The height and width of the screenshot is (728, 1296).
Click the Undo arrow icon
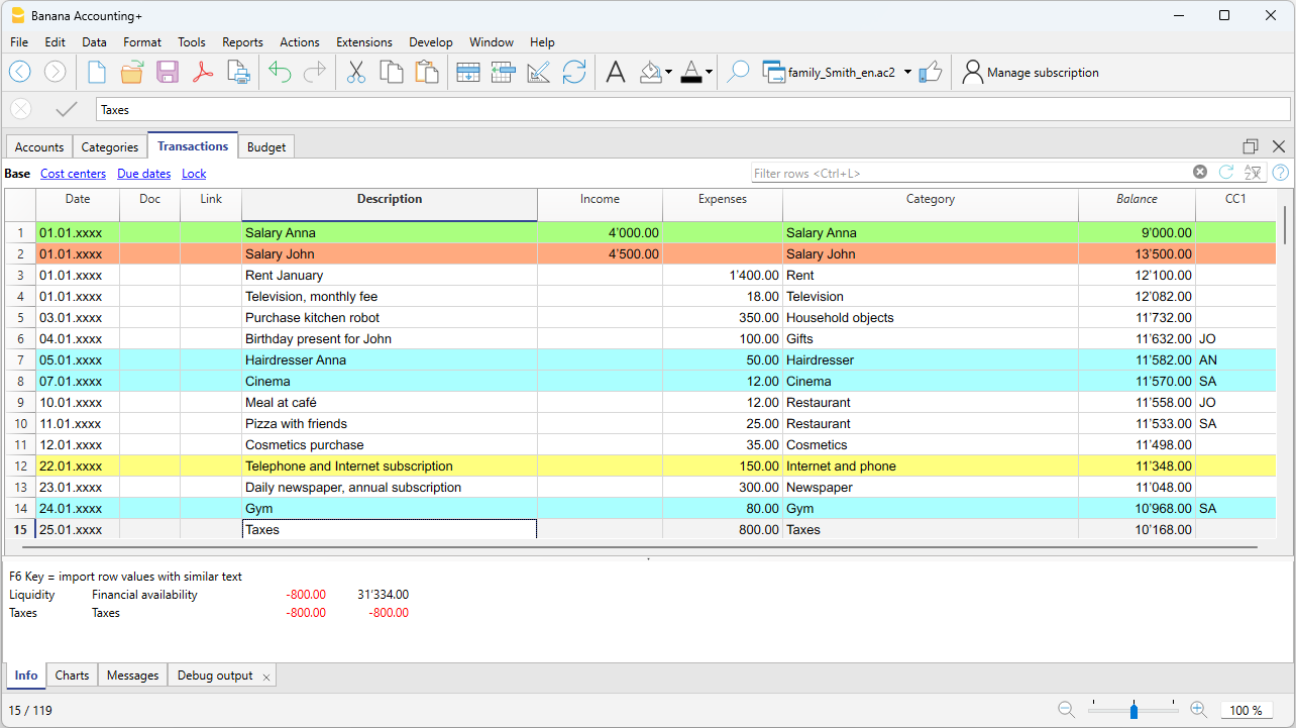[x=279, y=72]
